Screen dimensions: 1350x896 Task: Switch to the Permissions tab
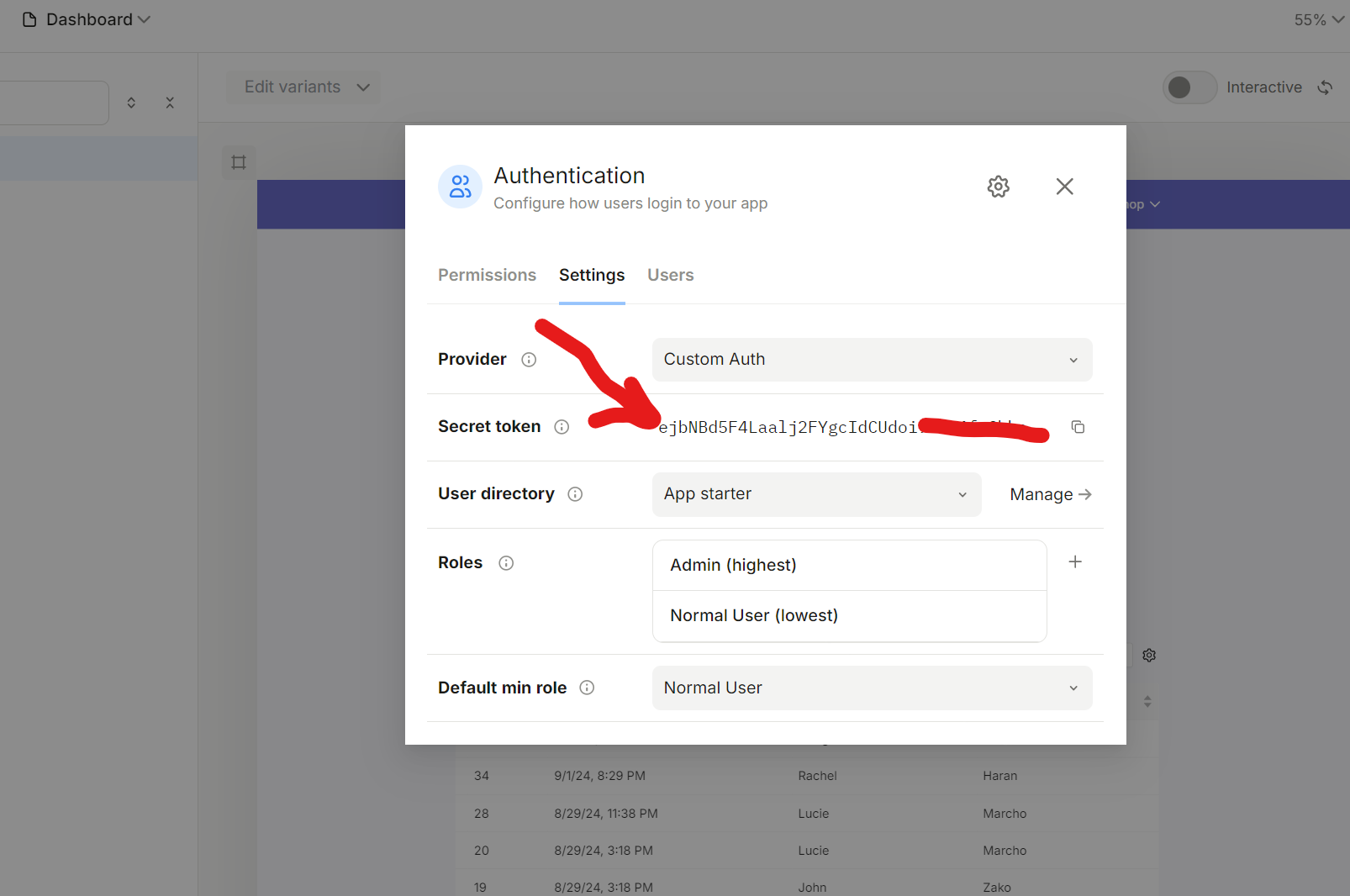(487, 275)
